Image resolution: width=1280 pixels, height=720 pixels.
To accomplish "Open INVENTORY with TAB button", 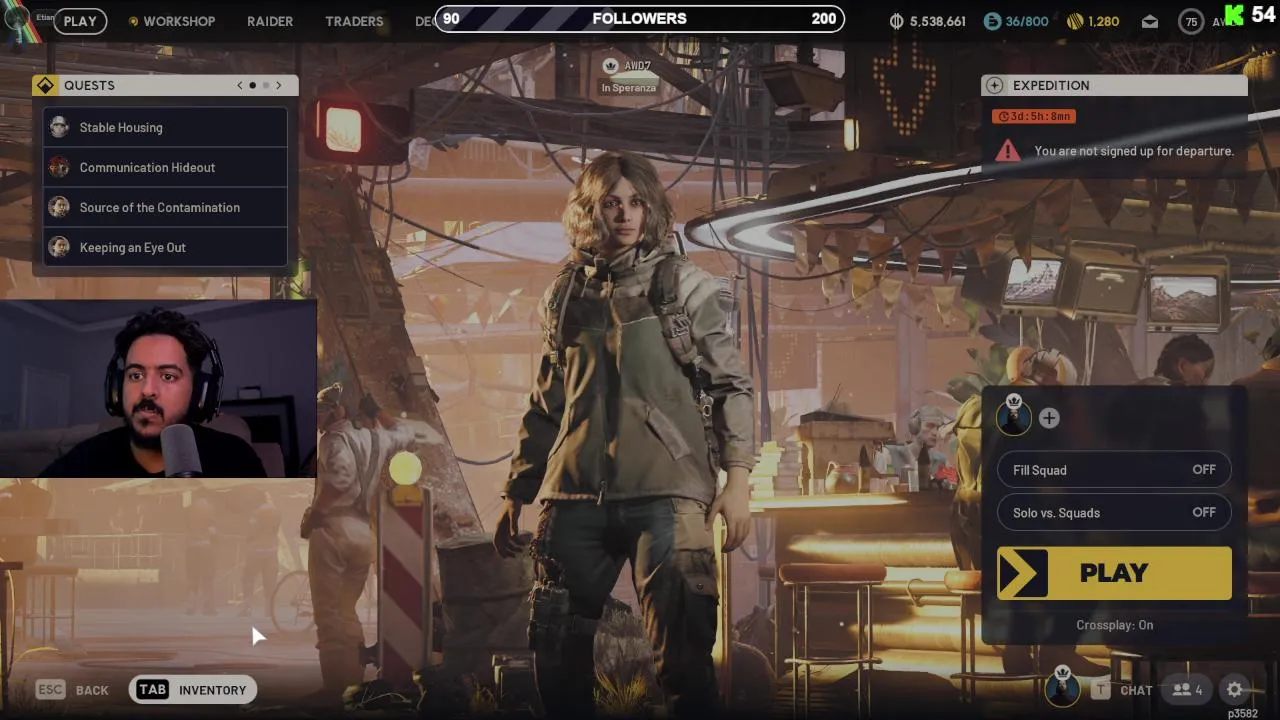I will (x=193, y=690).
